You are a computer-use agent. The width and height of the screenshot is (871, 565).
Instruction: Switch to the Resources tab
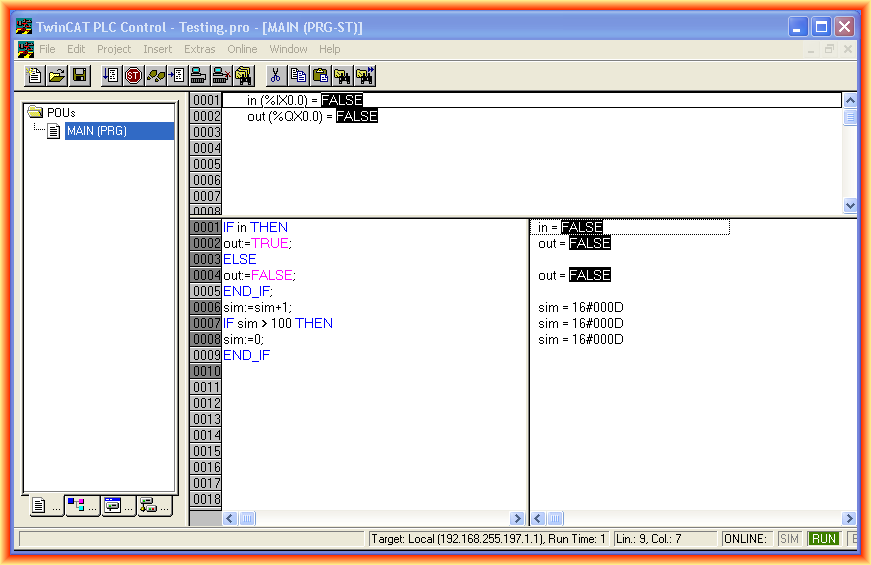point(153,506)
